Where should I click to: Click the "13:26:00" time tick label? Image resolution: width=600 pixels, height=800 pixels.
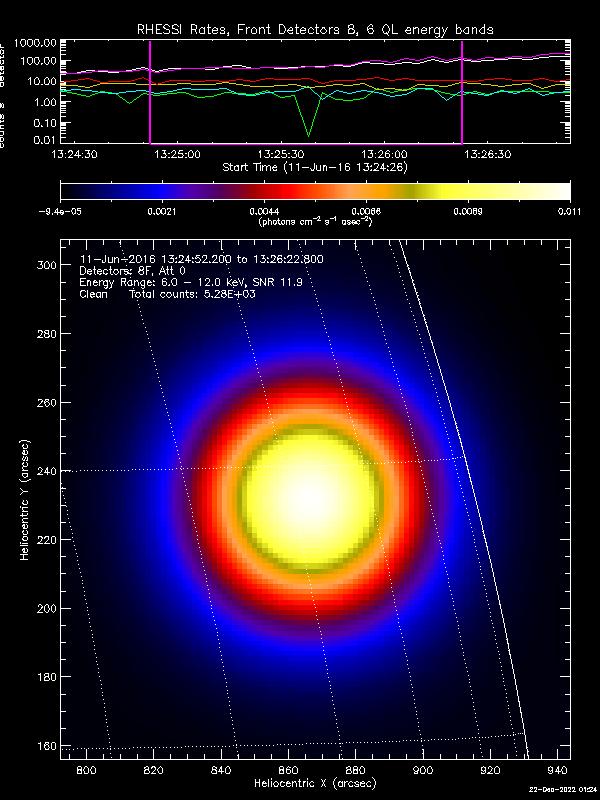[x=384, y=154]
